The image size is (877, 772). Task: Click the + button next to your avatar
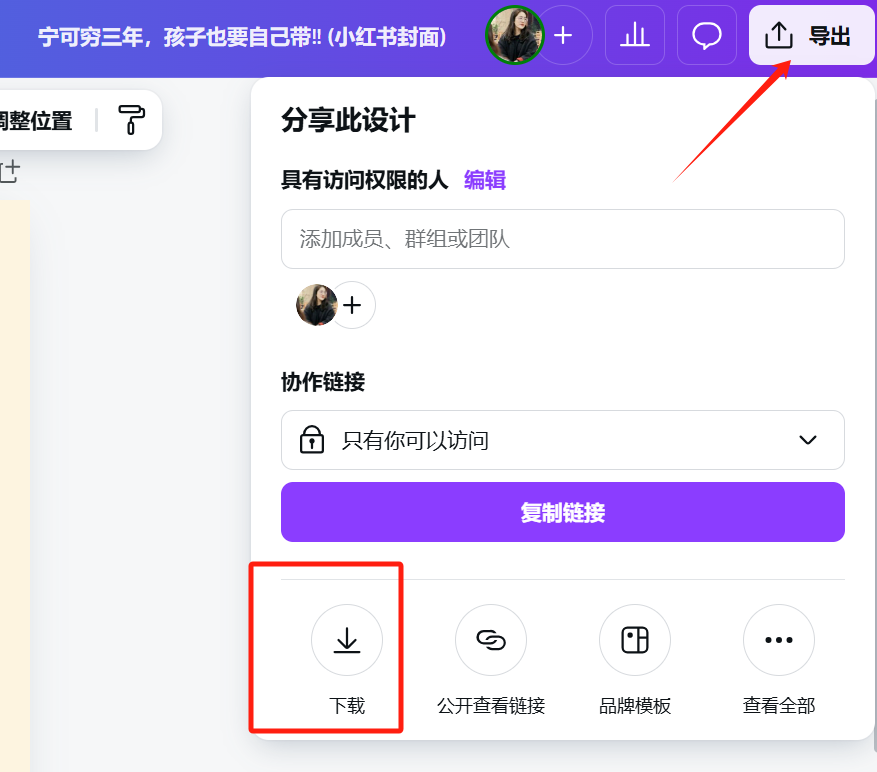pos(563,35)
